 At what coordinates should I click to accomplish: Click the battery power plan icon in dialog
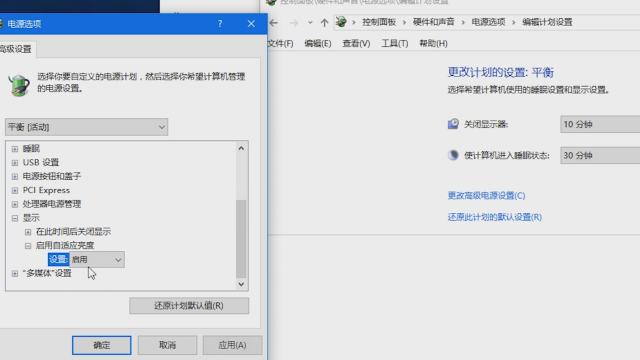tap(19, 85)
